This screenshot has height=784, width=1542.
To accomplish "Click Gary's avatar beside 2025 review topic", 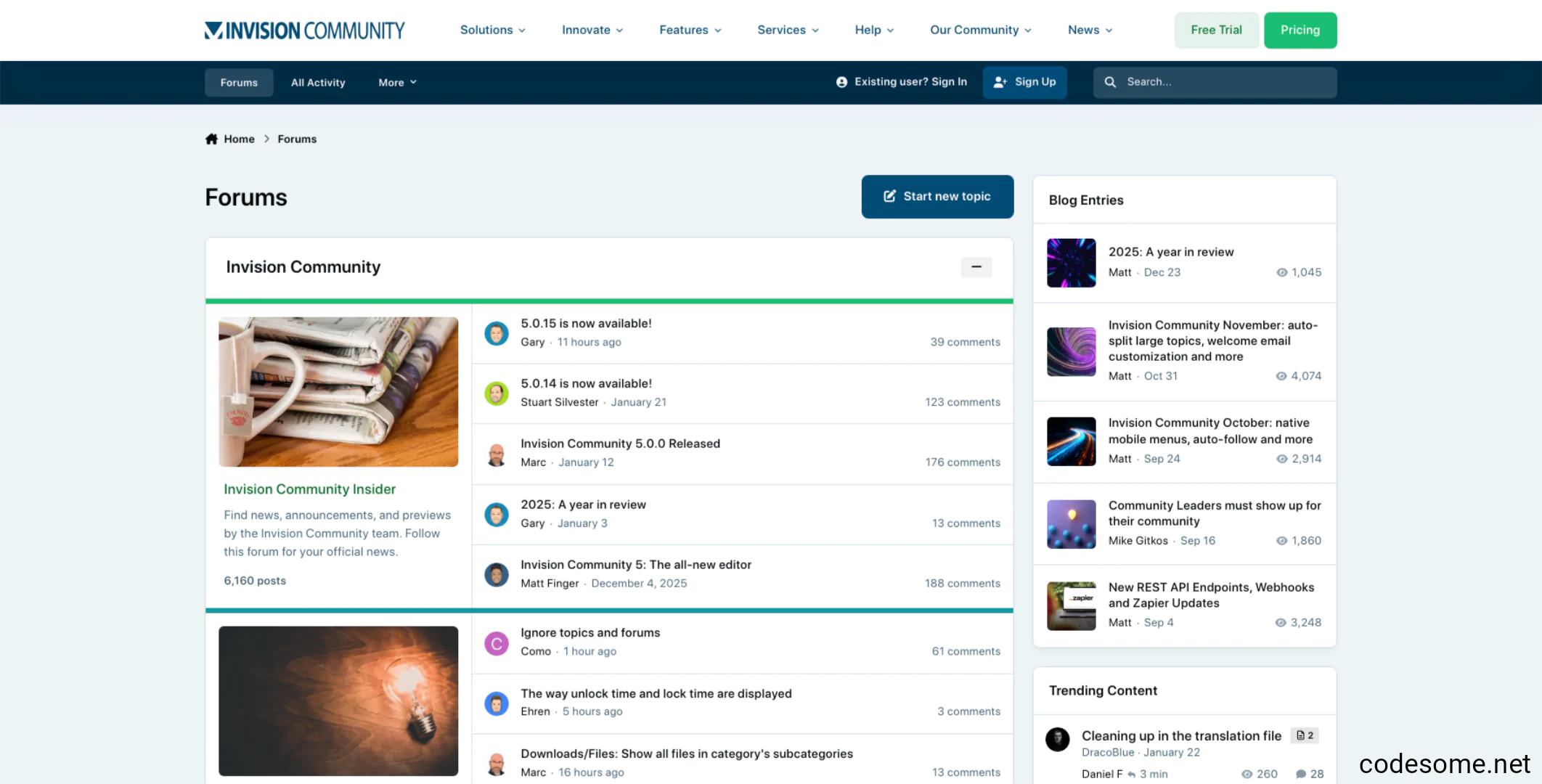I will [x=497, y=515].
